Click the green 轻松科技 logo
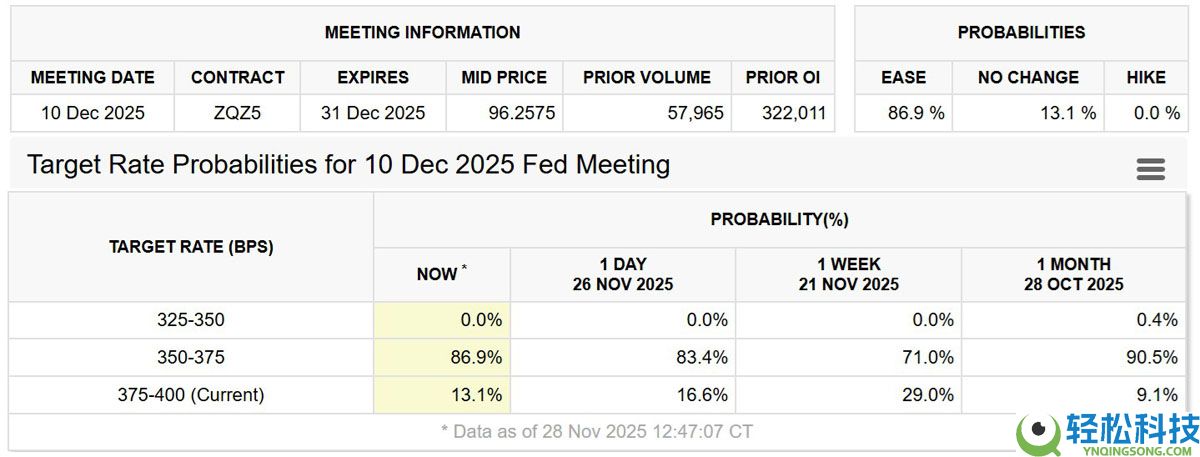Viewport: 1200px width, 457px height. click(x=1107, y=433)
